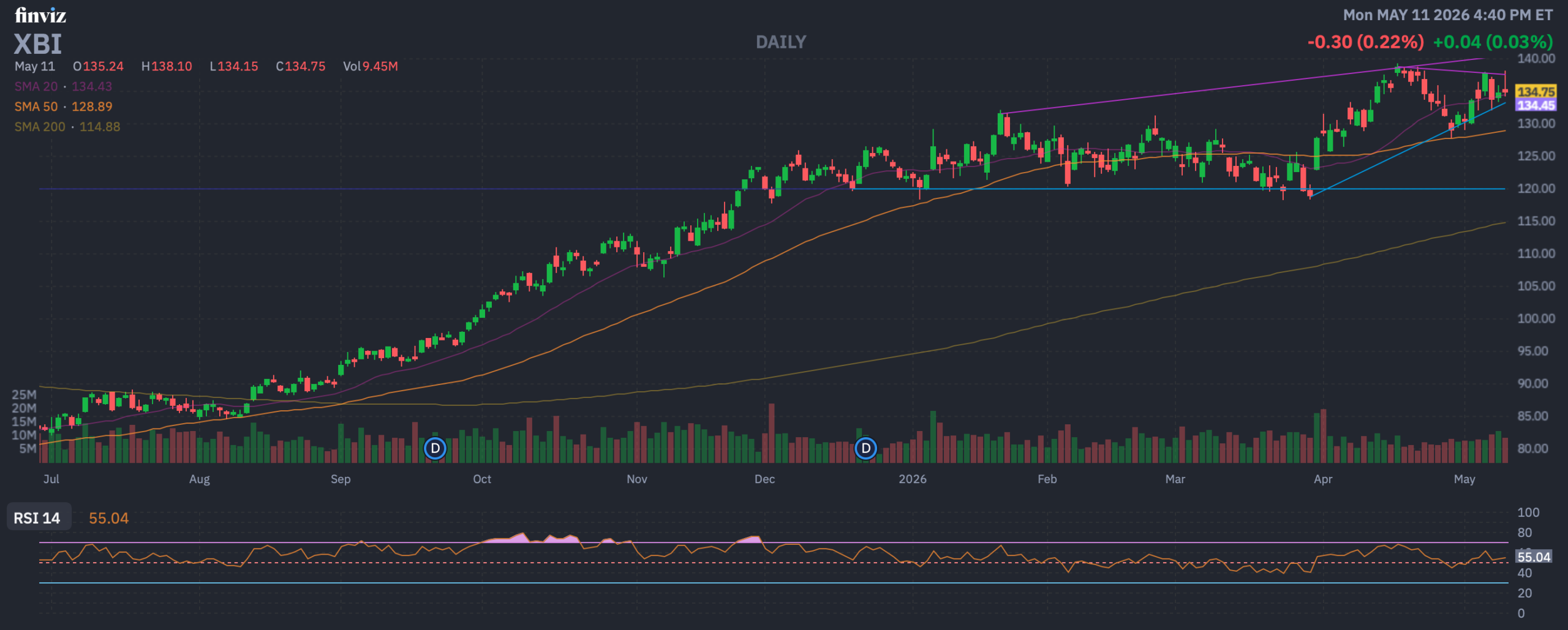Click the Jul label on time axis
Screen dimensions: 1568x630
(x=51, y=479)
